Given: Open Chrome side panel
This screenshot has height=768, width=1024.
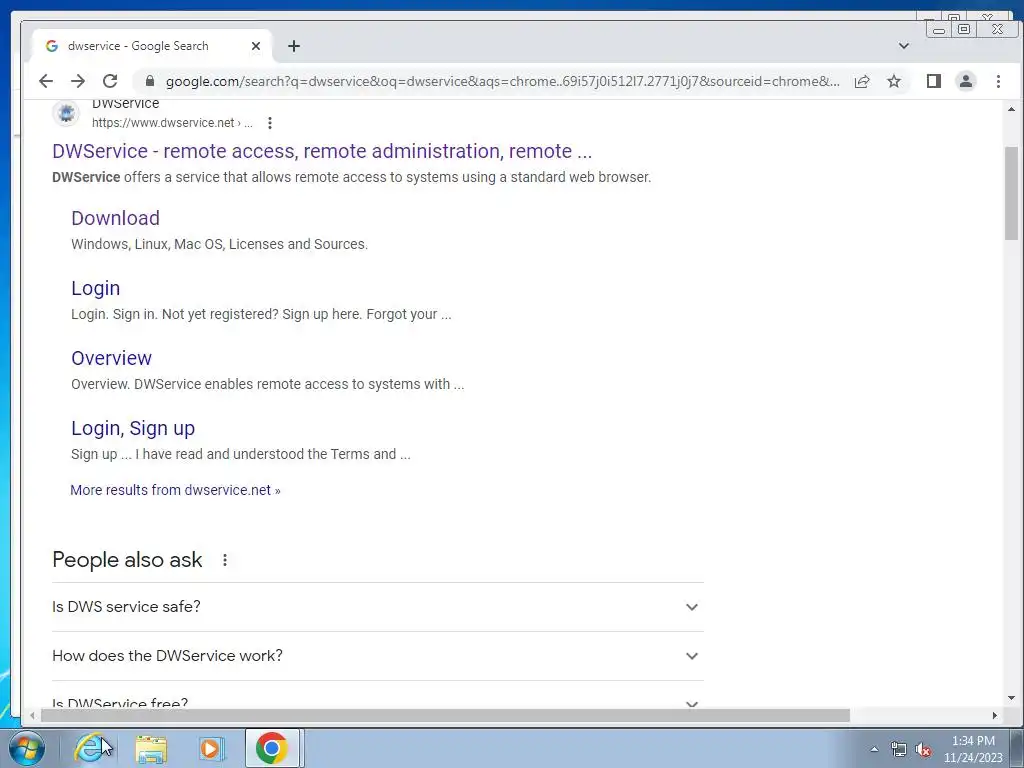Looking at the screenshot, I should [x=934, y=81].
